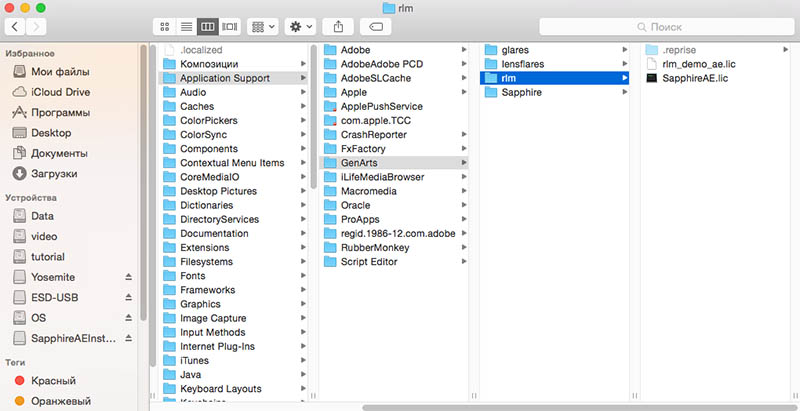Select Desktop in the sidebar
Screen dimensions: 800x411
(51, 133)
